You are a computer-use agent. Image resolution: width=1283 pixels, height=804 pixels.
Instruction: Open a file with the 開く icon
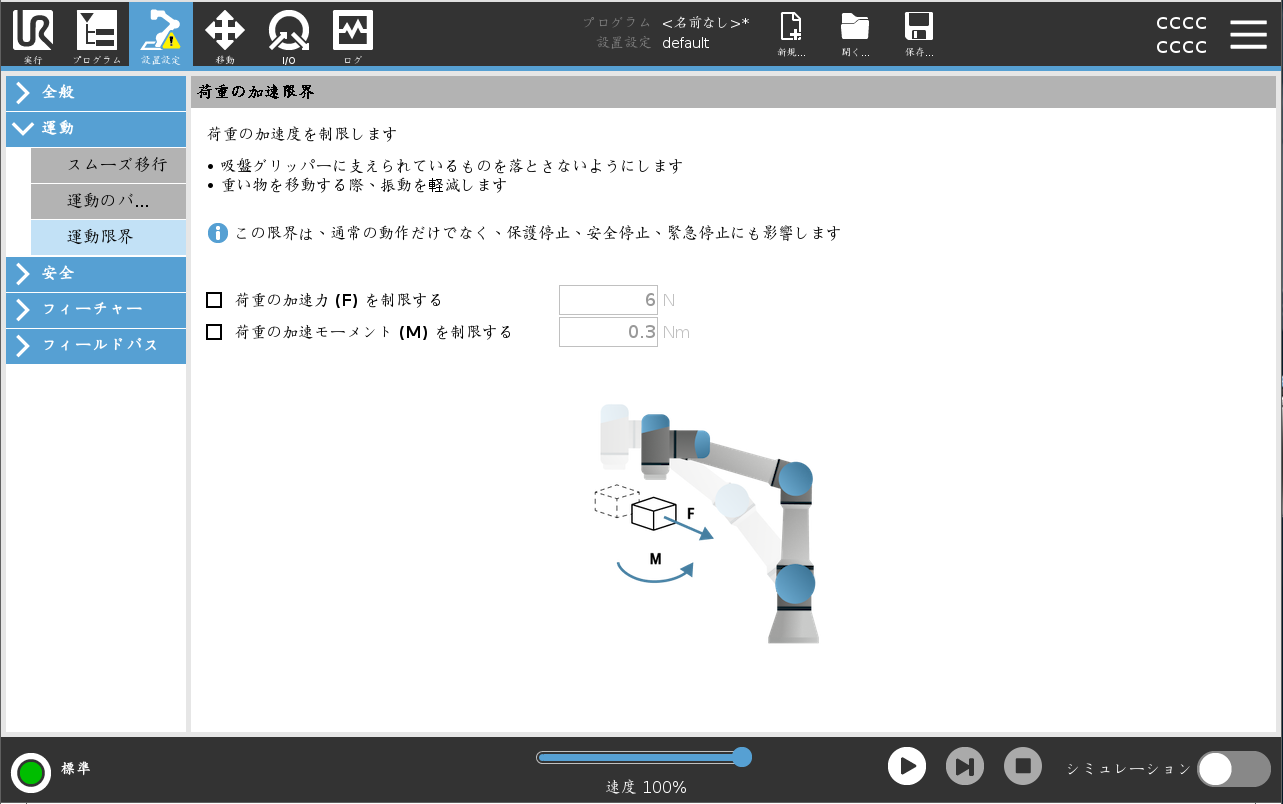(855, 34)
